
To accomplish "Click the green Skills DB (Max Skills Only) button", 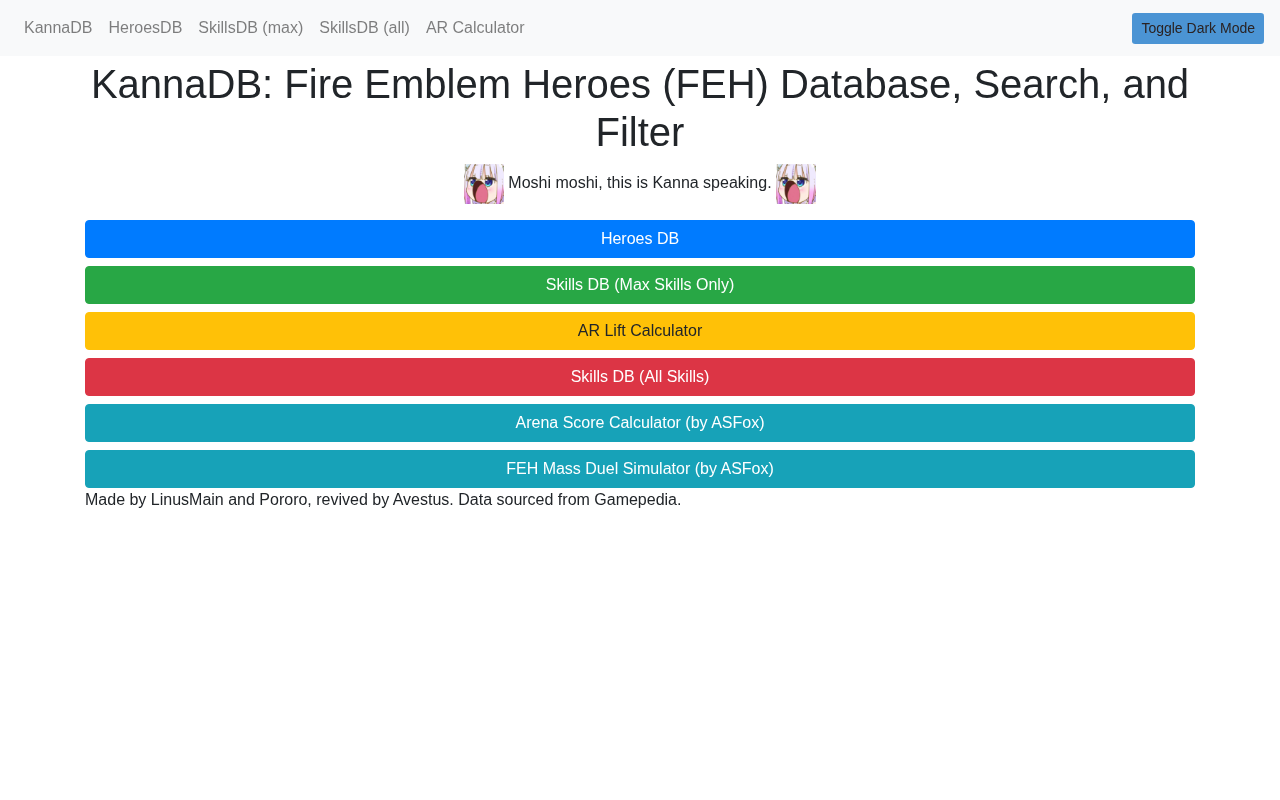I will click(x=640, y=285).
